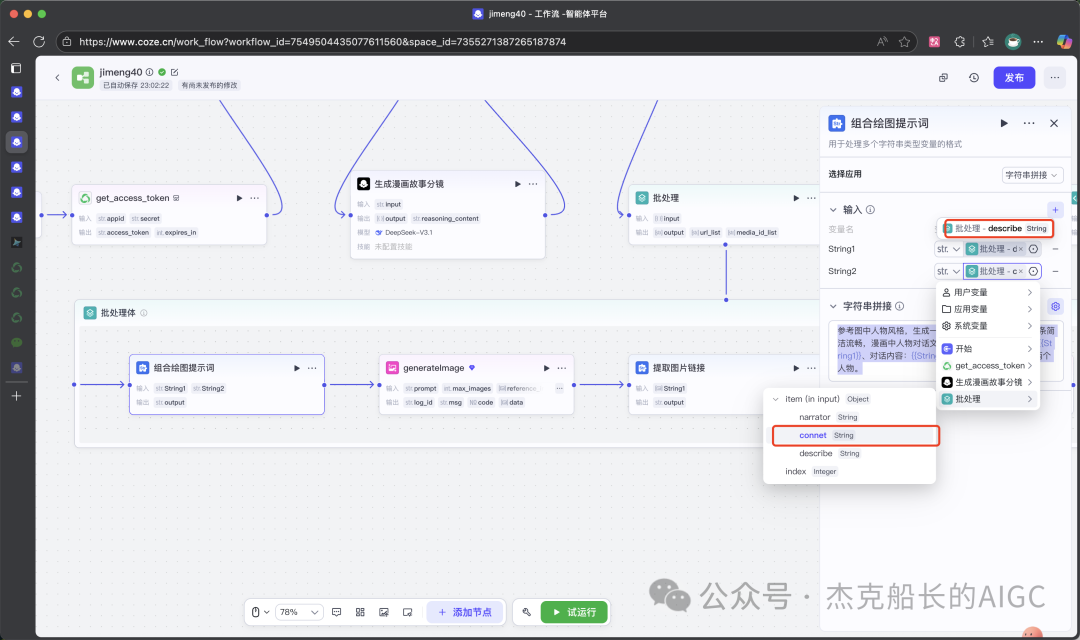The width and height of the screenshot is (1080, 640).
Task: Click info icon next to 字符串拼接 heading
Action: click(900, 306)
